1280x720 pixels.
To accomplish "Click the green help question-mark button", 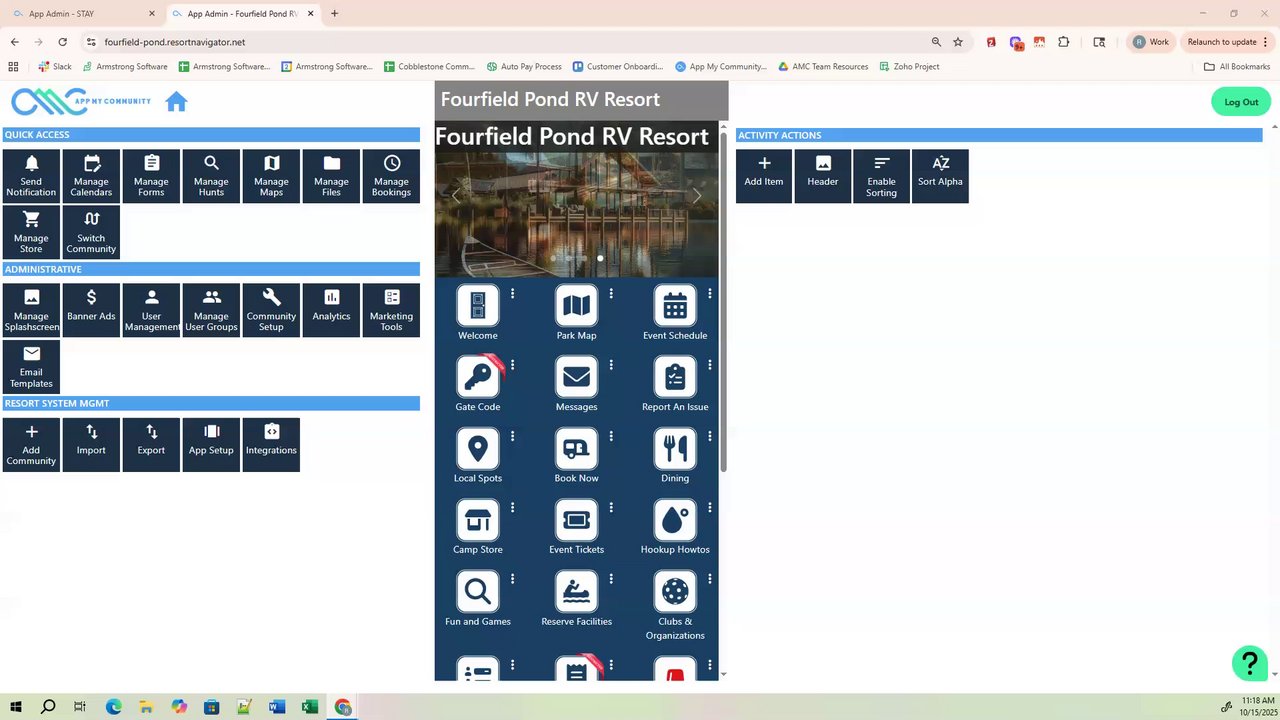I will tap(1249, 662).
